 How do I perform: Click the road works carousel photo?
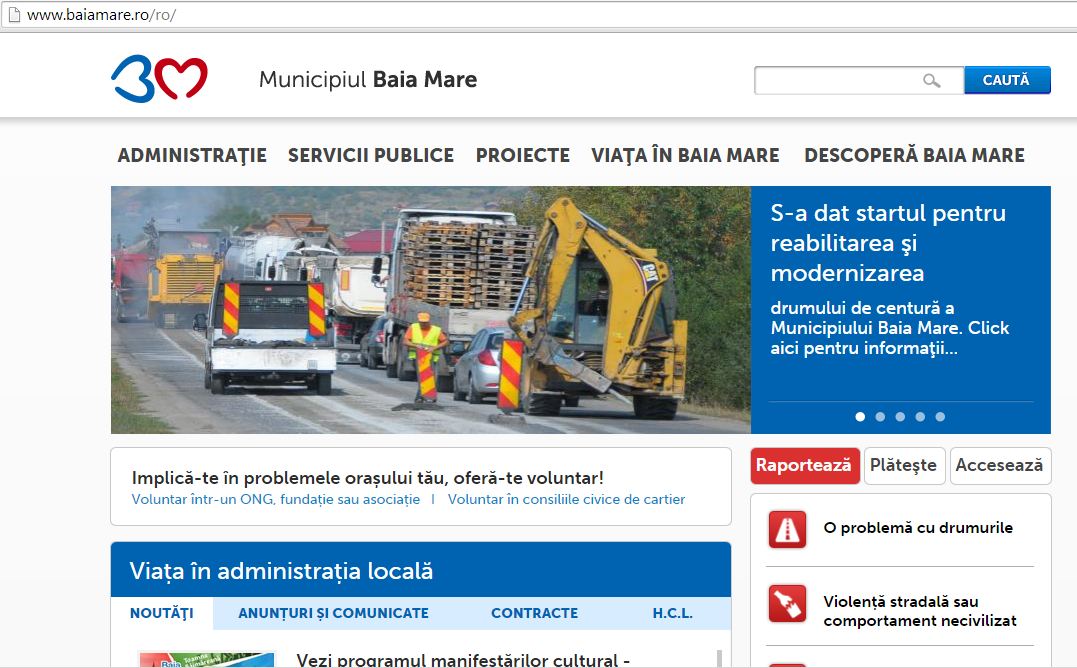431,310
